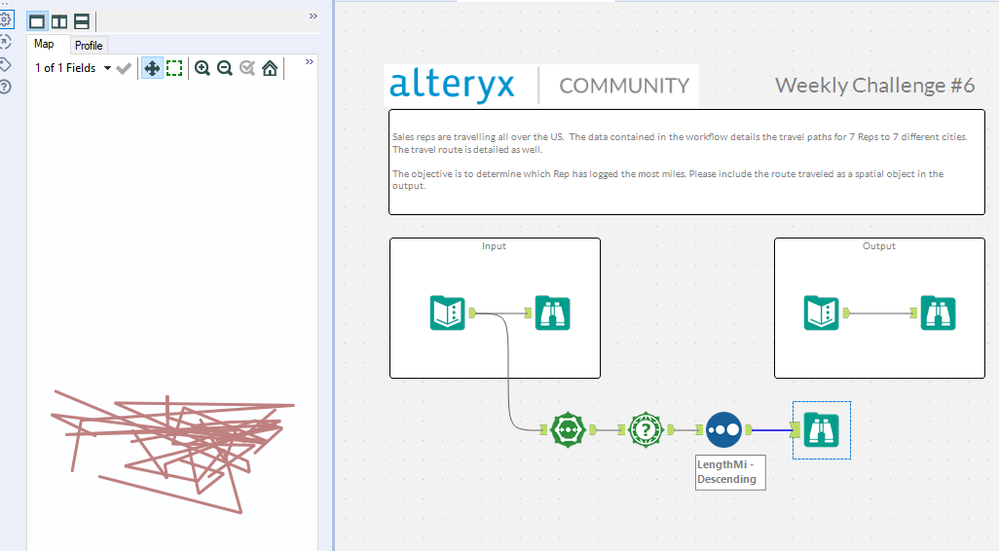Select the green Spatial Info tool
Image resolution: width=999 pixels, height=551 pixels.
coord(645,430)
